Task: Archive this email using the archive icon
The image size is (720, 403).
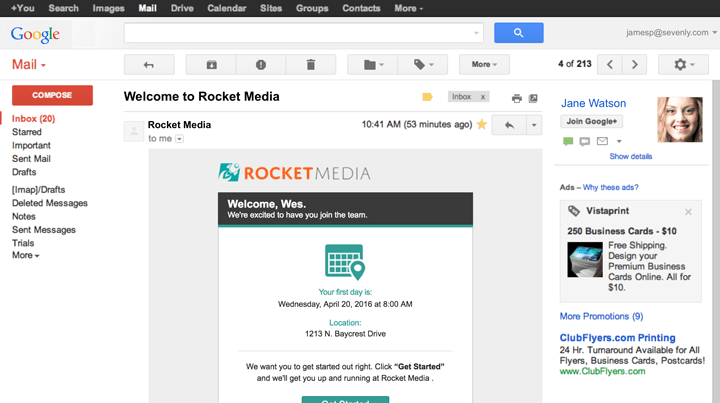Action: coord(211,64)
